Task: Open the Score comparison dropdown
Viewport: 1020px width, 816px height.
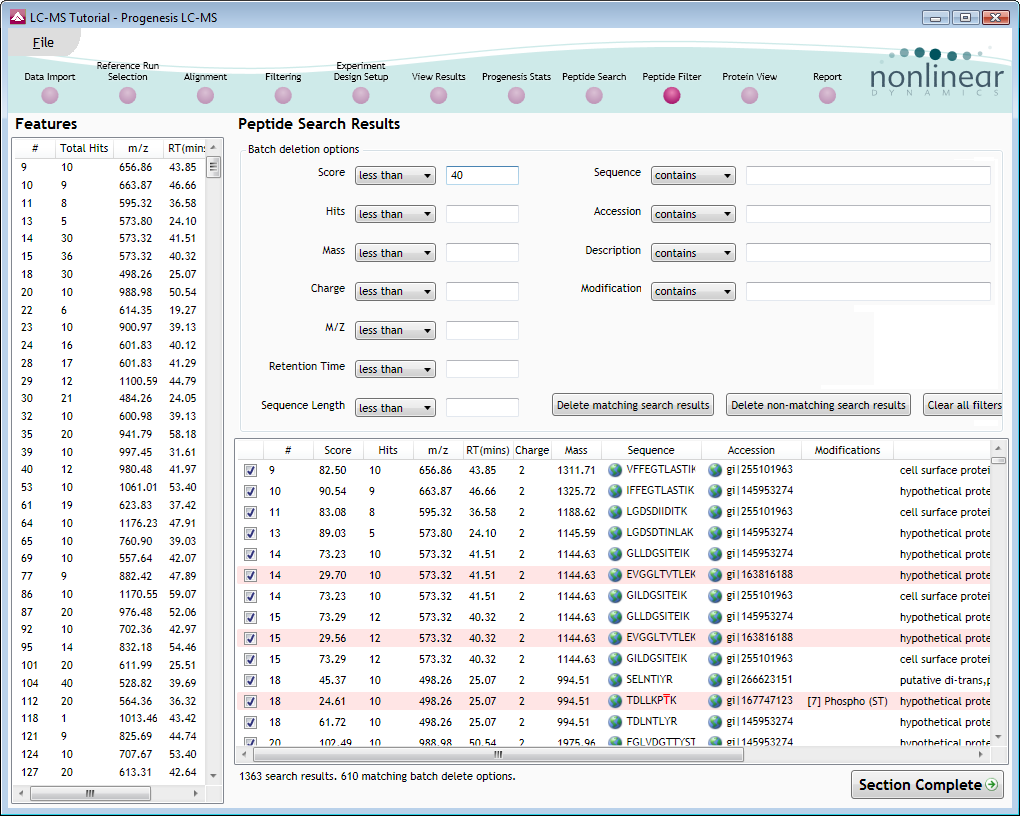Action: tap(395, 175)
